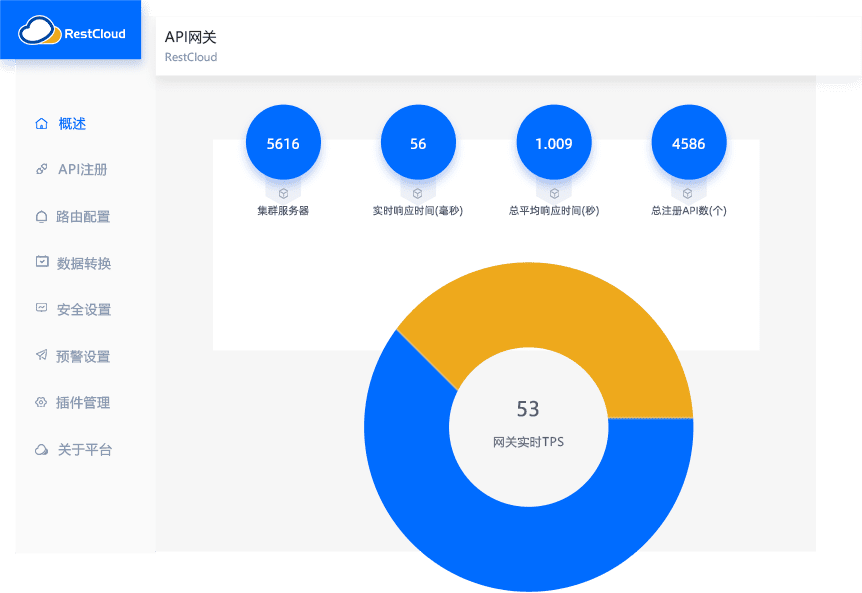
Task: Open 预警设置 from the sidebar menu
Action: tap(85, 355)
